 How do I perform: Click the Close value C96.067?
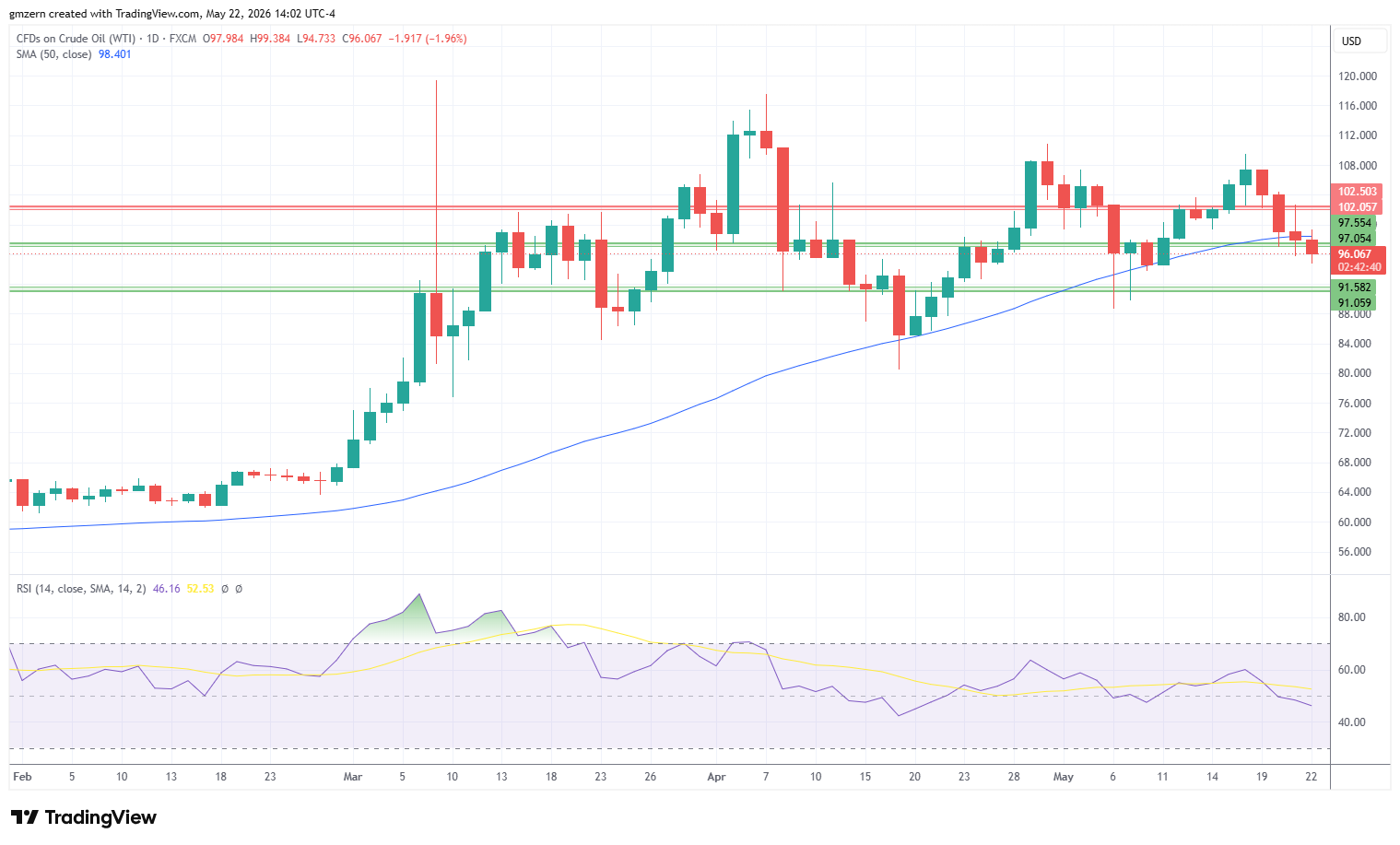tap(361, 39)
